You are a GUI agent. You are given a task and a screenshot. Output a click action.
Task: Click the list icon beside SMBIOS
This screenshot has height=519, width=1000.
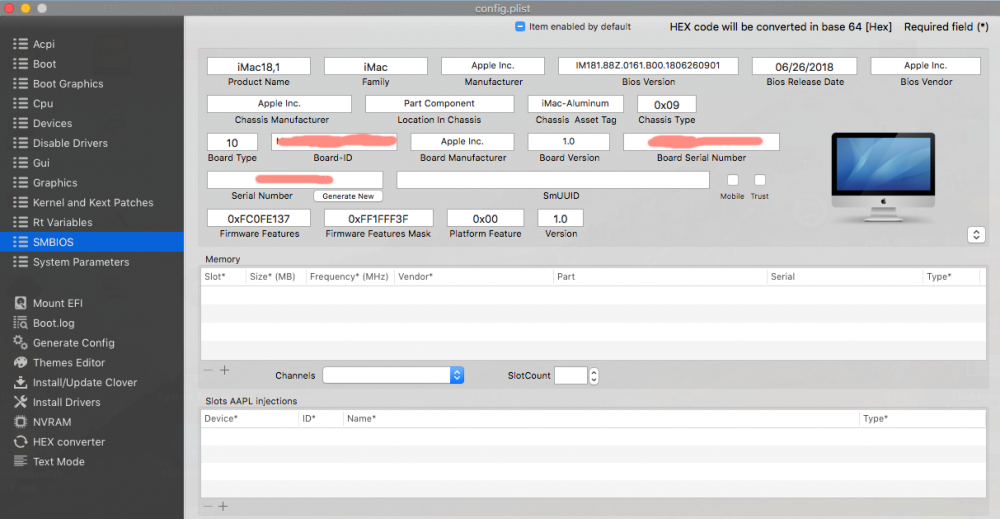point(20,242)
